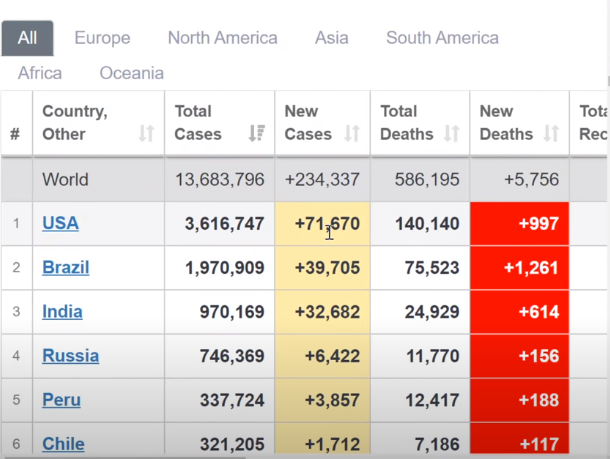The width and height of the screenshot is (610, 459).
Task: Select Chile total cases 321,205
Action: coord(232,444)
